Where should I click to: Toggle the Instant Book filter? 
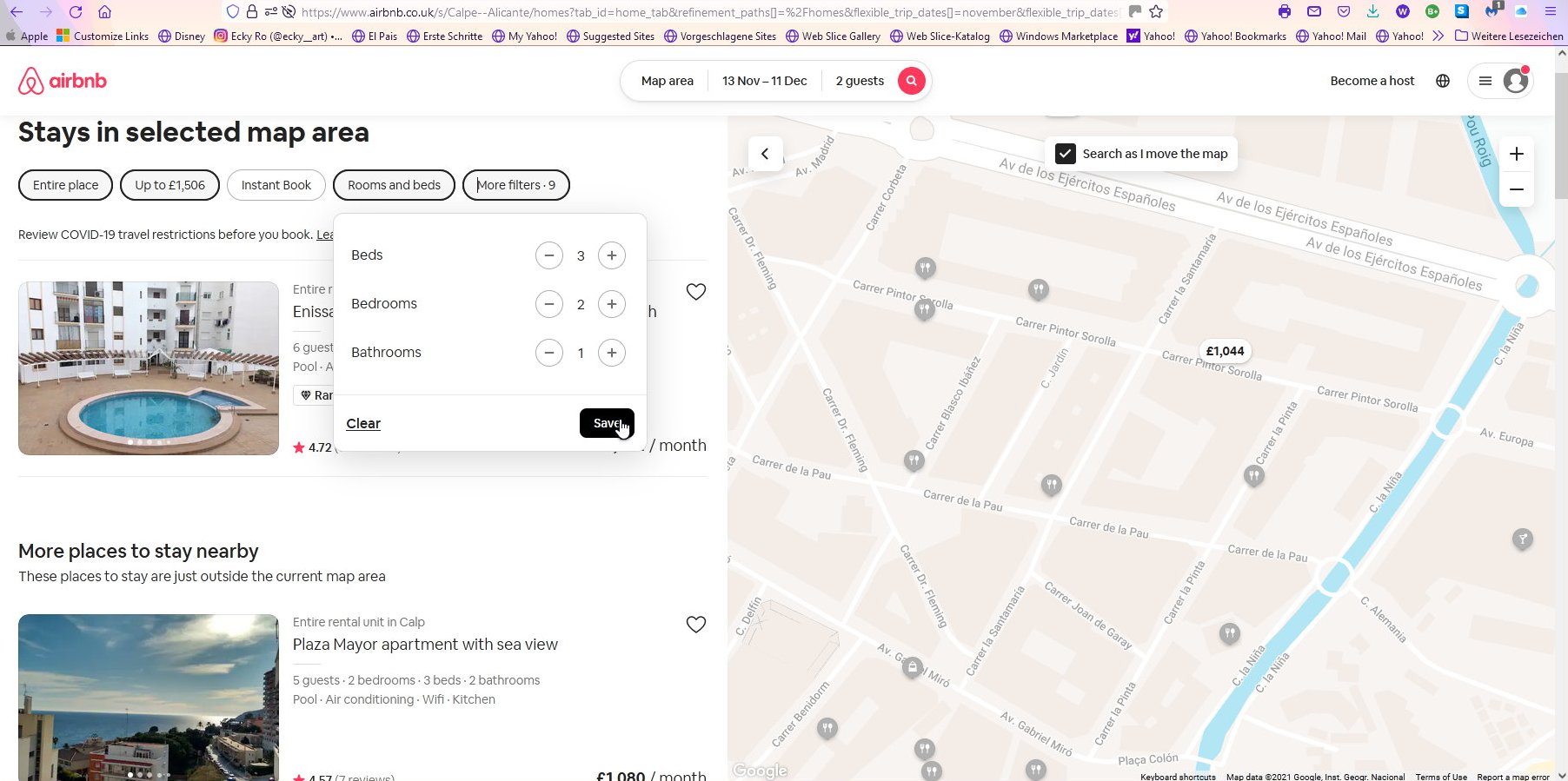pyautogui.click(x=276, y=185)
